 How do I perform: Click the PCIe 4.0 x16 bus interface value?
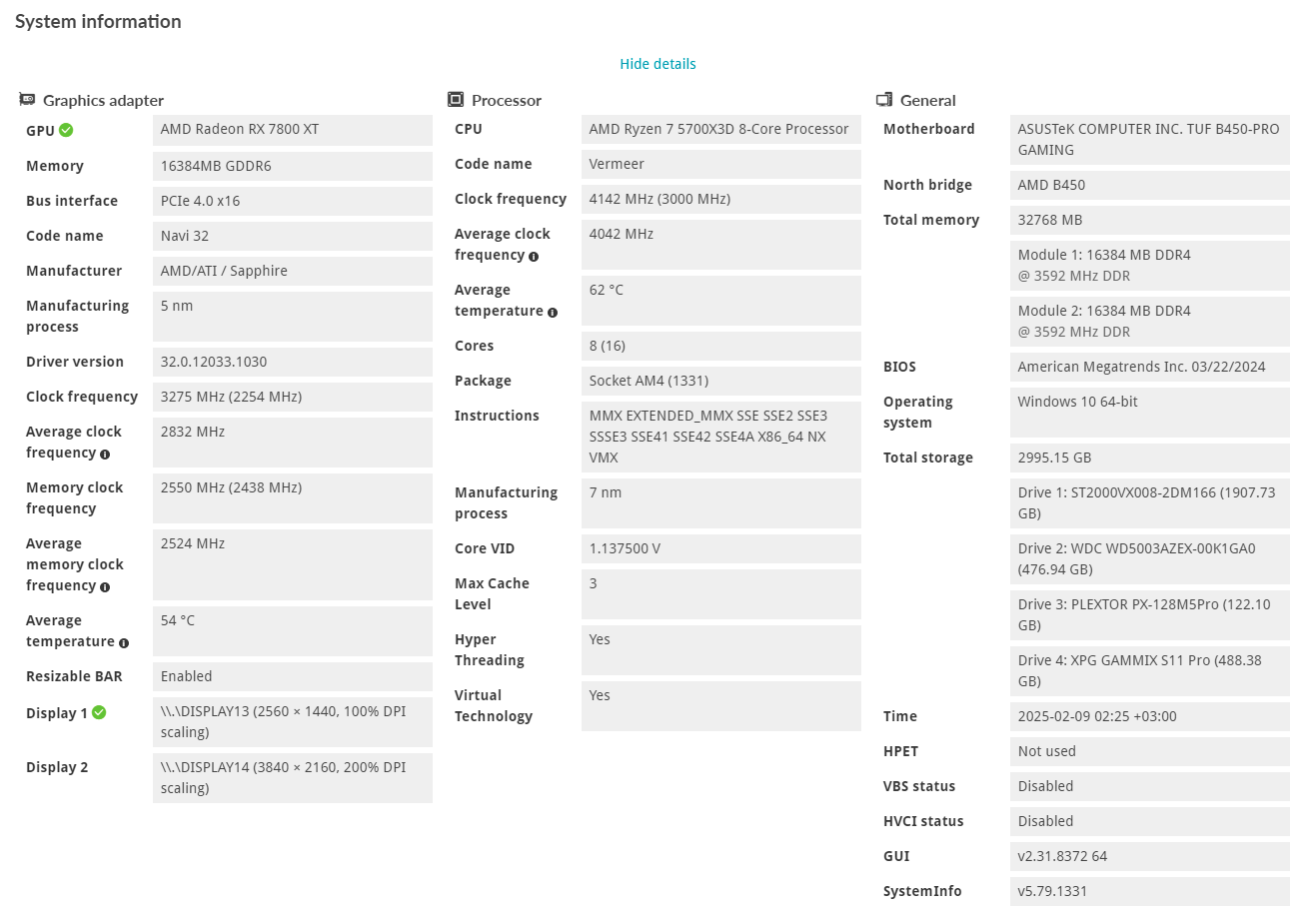coord(293,201)
